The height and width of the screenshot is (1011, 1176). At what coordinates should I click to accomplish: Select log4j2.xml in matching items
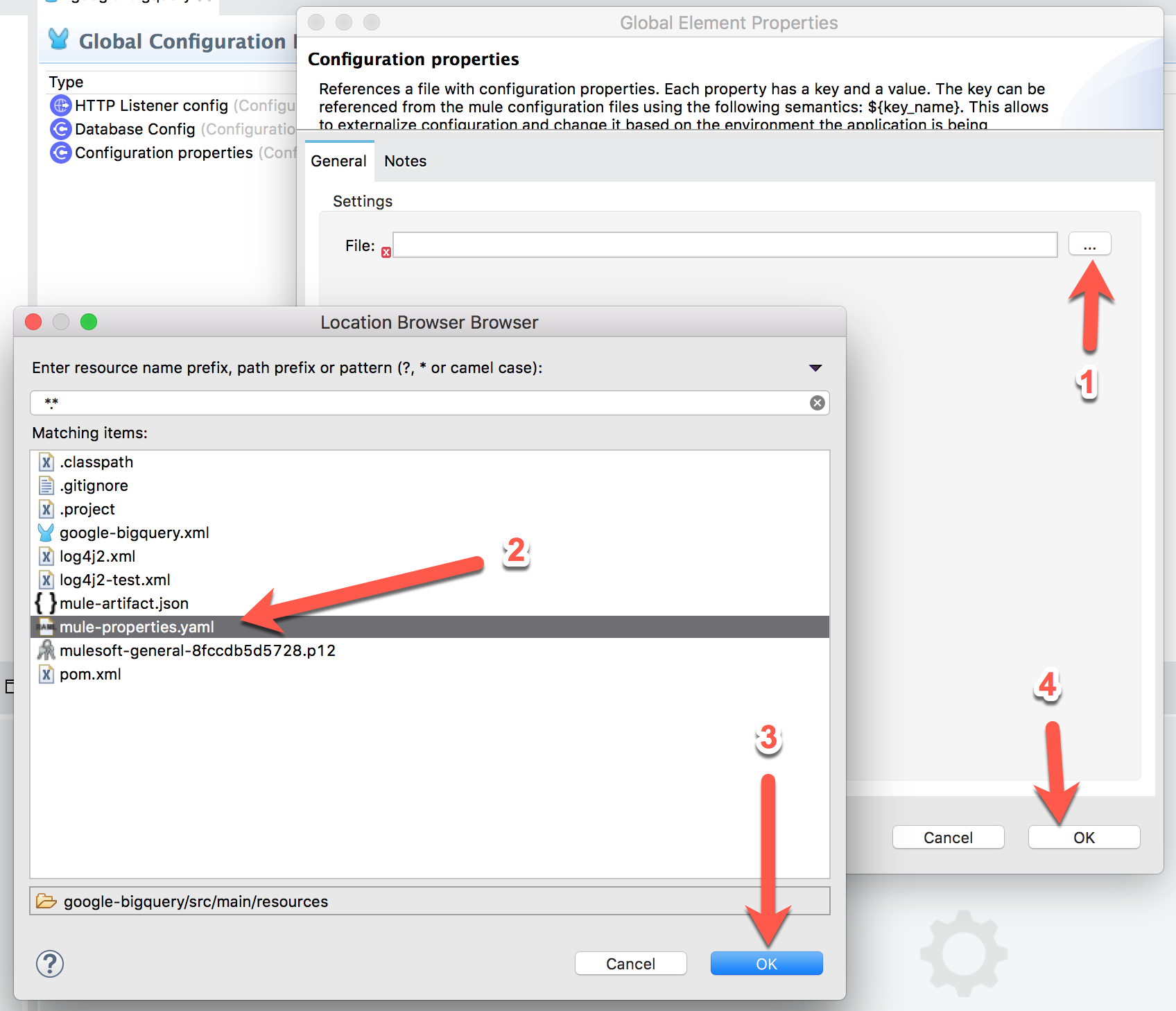coord(430,556)
